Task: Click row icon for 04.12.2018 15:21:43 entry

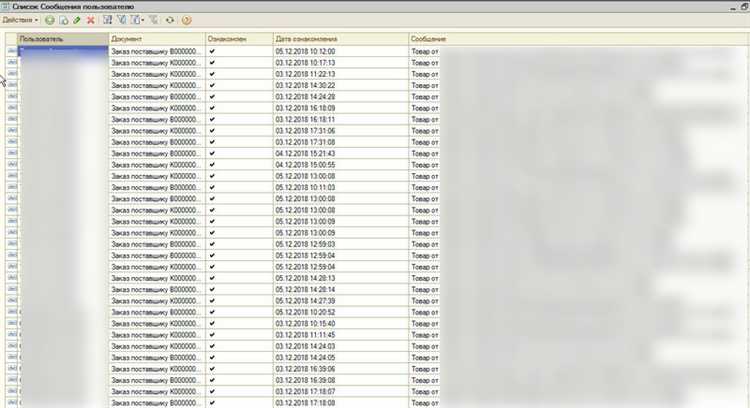Action: (12, 154)
